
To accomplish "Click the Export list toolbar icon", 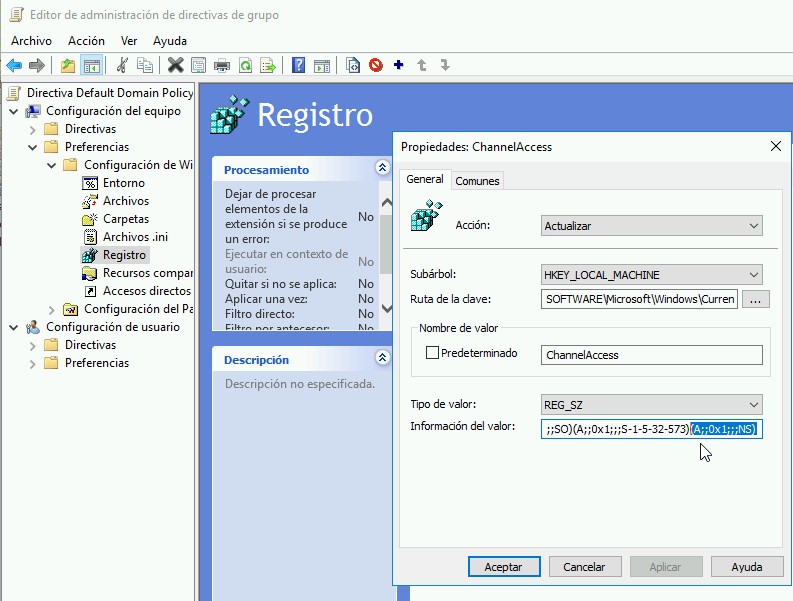I will click(268, 65).
